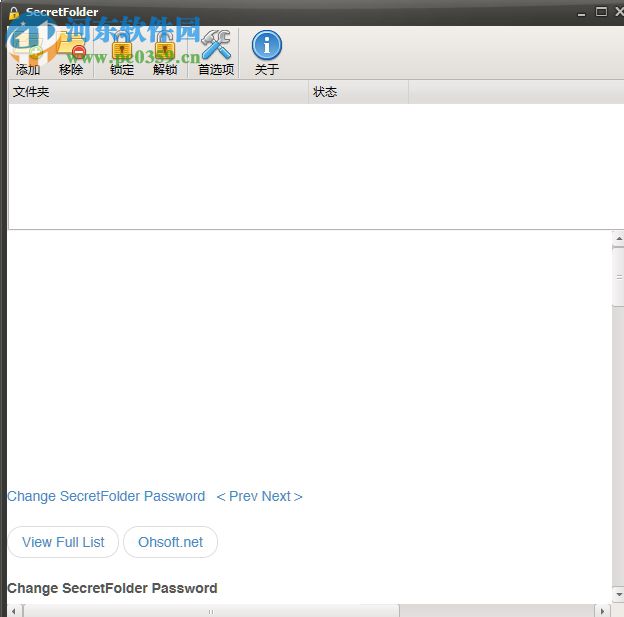
Task: Sort by the 状态 column header
Action: pos(359,92)
